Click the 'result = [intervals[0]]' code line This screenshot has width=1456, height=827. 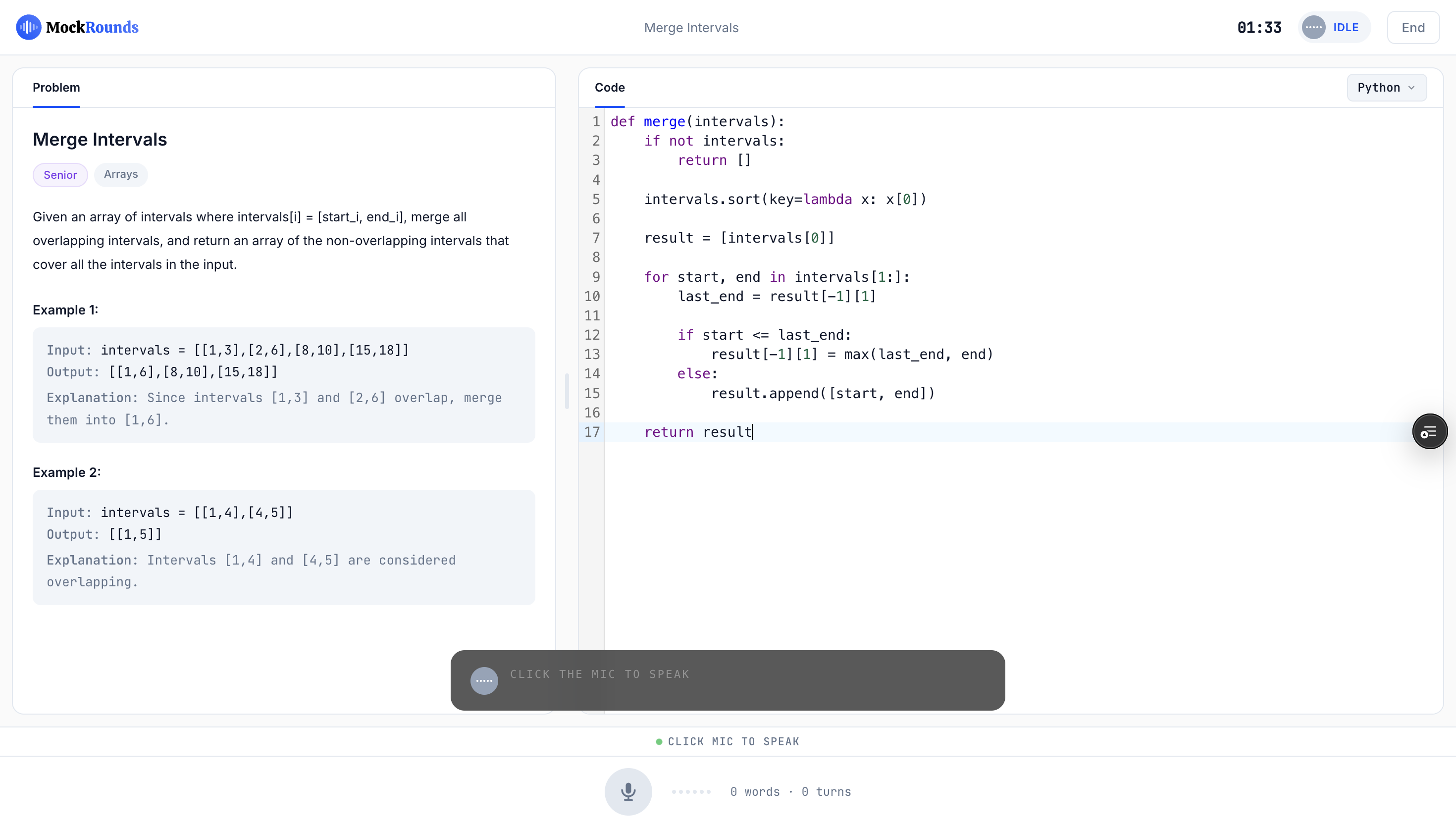[x=739, y=238]
